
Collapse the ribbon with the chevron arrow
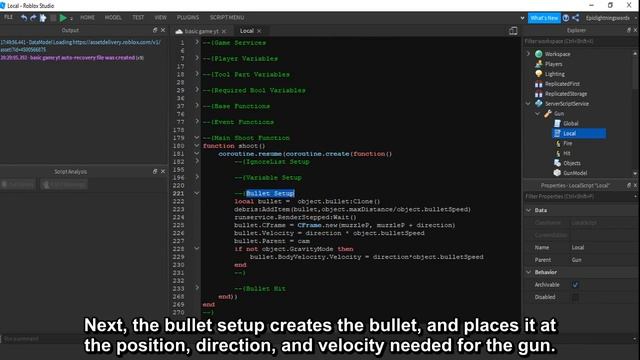522,18
